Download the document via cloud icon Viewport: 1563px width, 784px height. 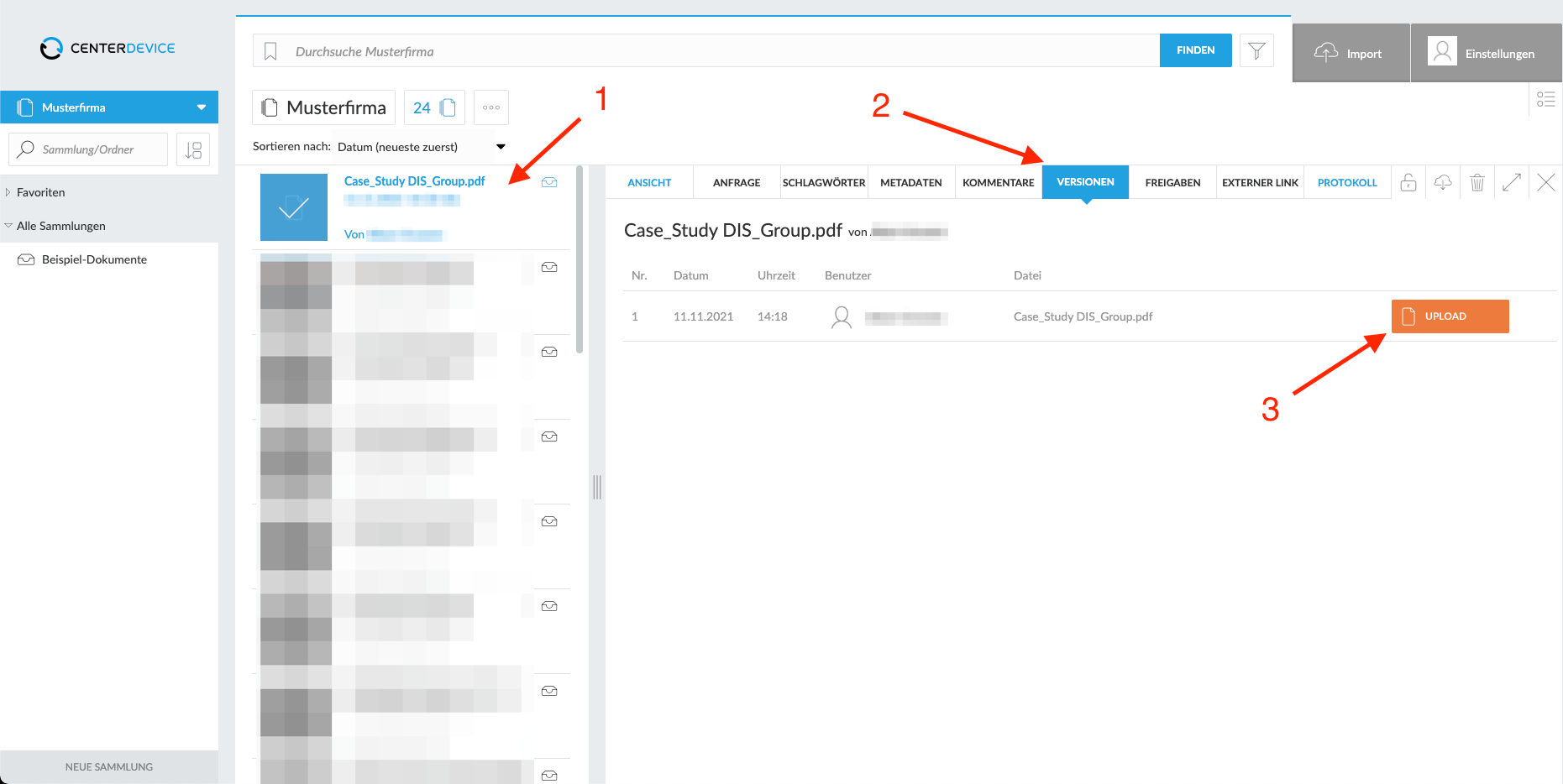click(x=1443, y=182)
